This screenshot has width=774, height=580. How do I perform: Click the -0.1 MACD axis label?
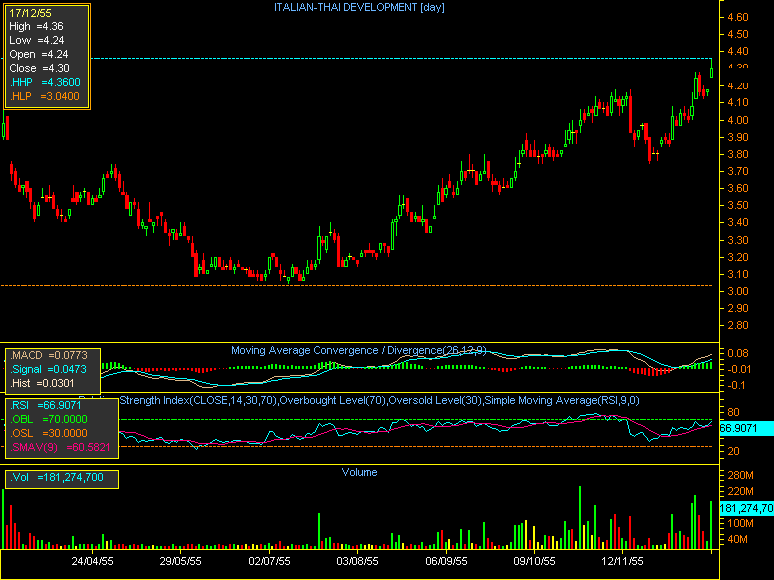pos(736,386)
